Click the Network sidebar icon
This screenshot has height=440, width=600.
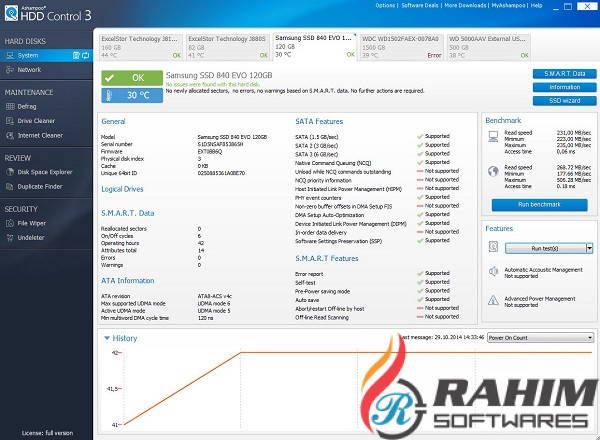[10, 70]
